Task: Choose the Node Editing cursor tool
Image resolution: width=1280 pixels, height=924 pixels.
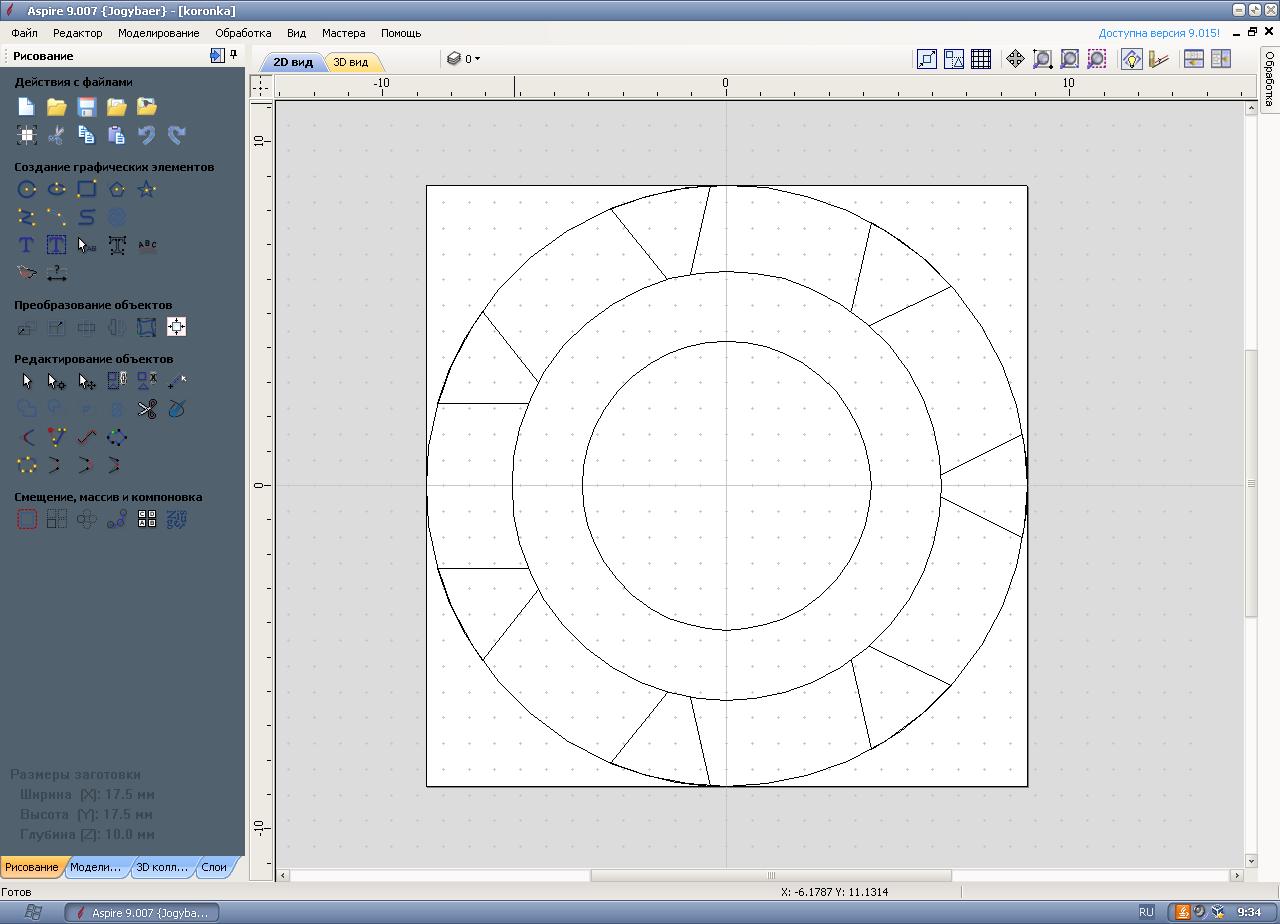Action: click(x=57, y=381)
